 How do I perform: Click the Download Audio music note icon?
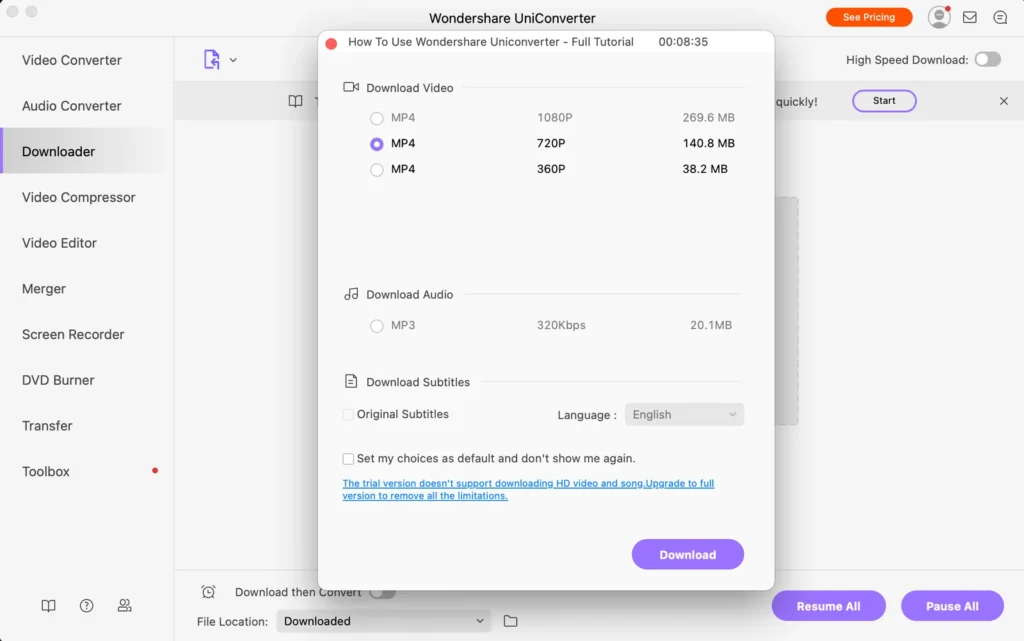click(351, 294)
